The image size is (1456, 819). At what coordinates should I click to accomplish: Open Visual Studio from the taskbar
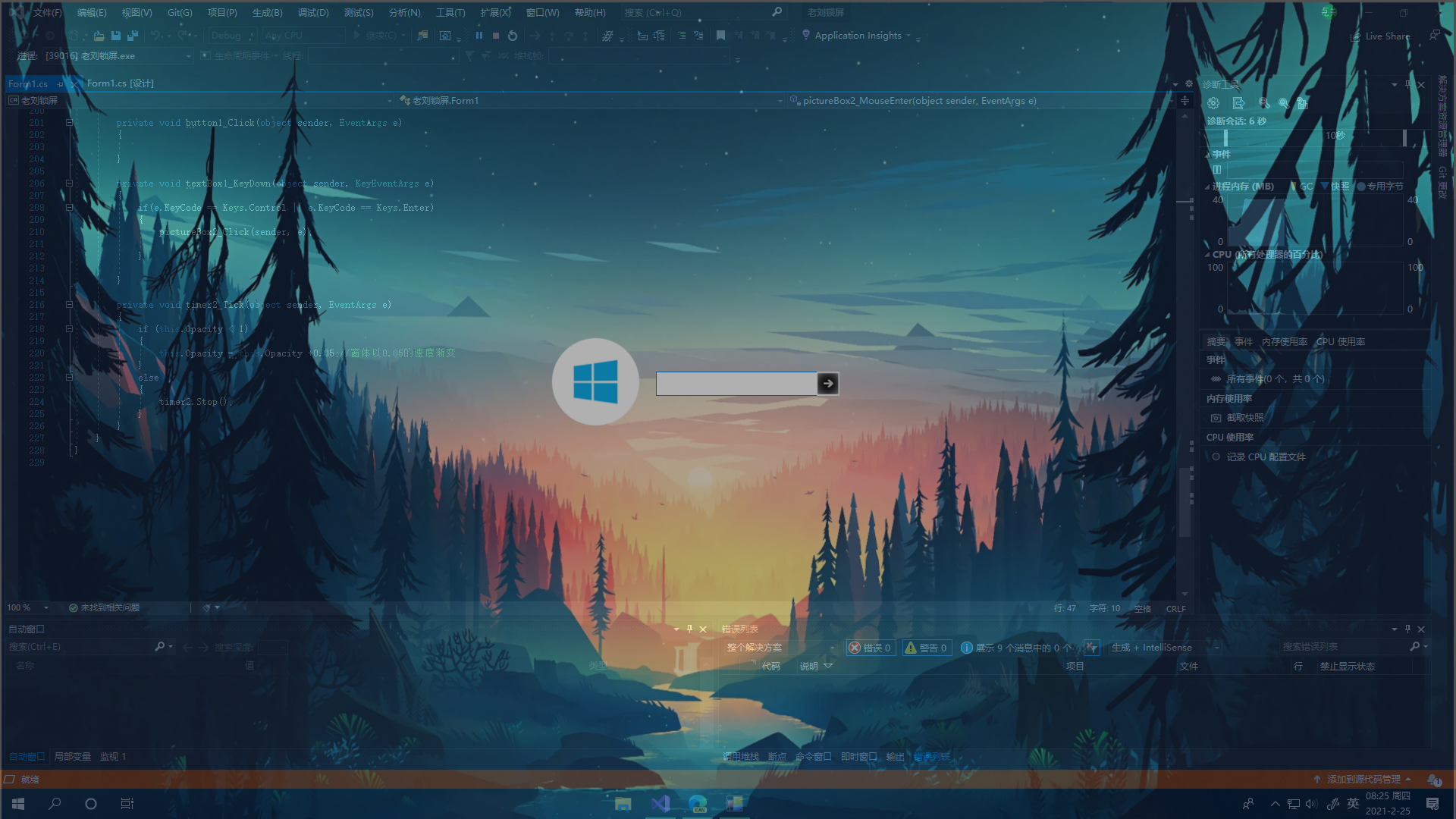point(660,804)
